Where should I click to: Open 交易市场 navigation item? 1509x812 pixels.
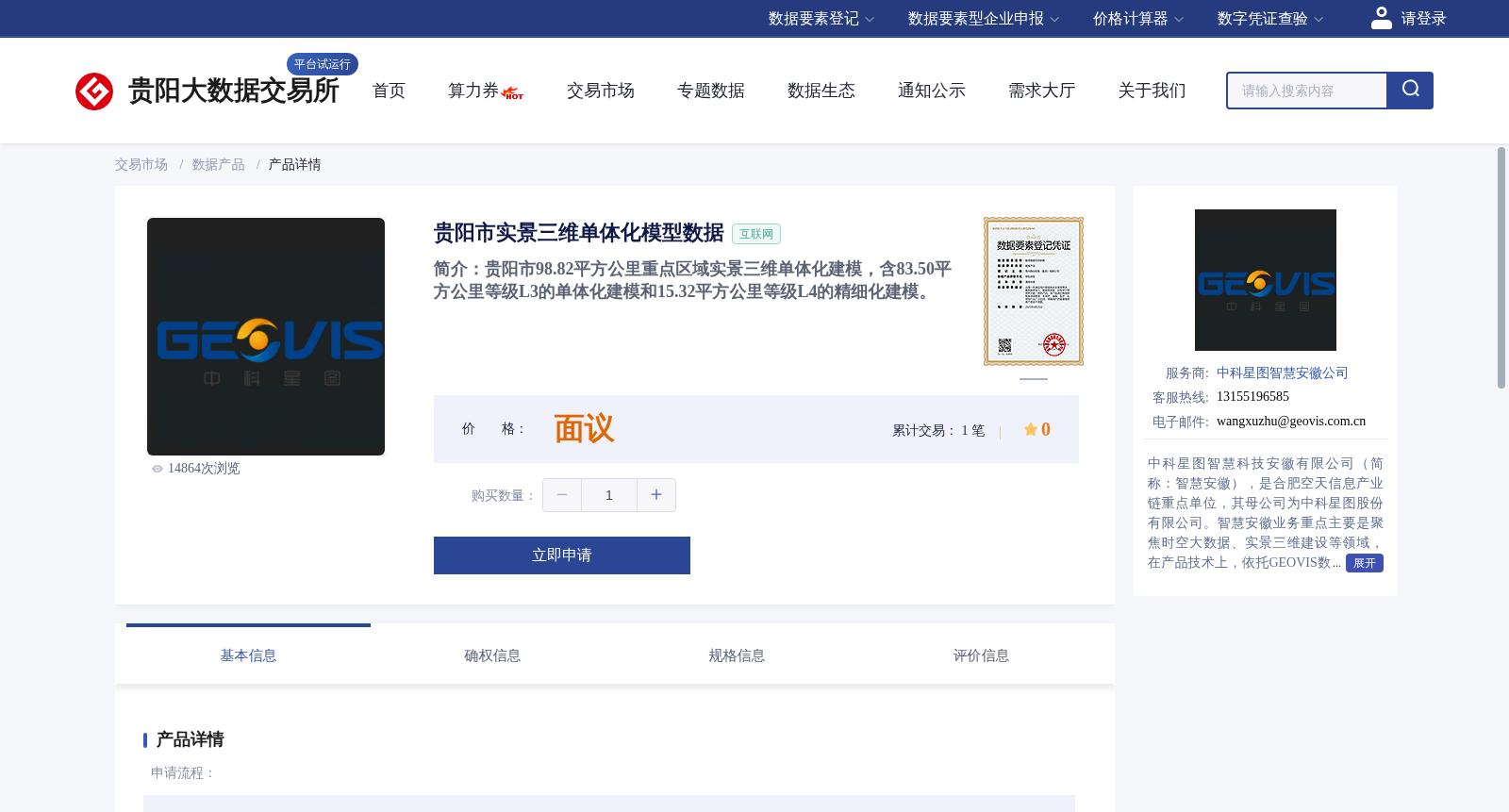click(601, 91)
